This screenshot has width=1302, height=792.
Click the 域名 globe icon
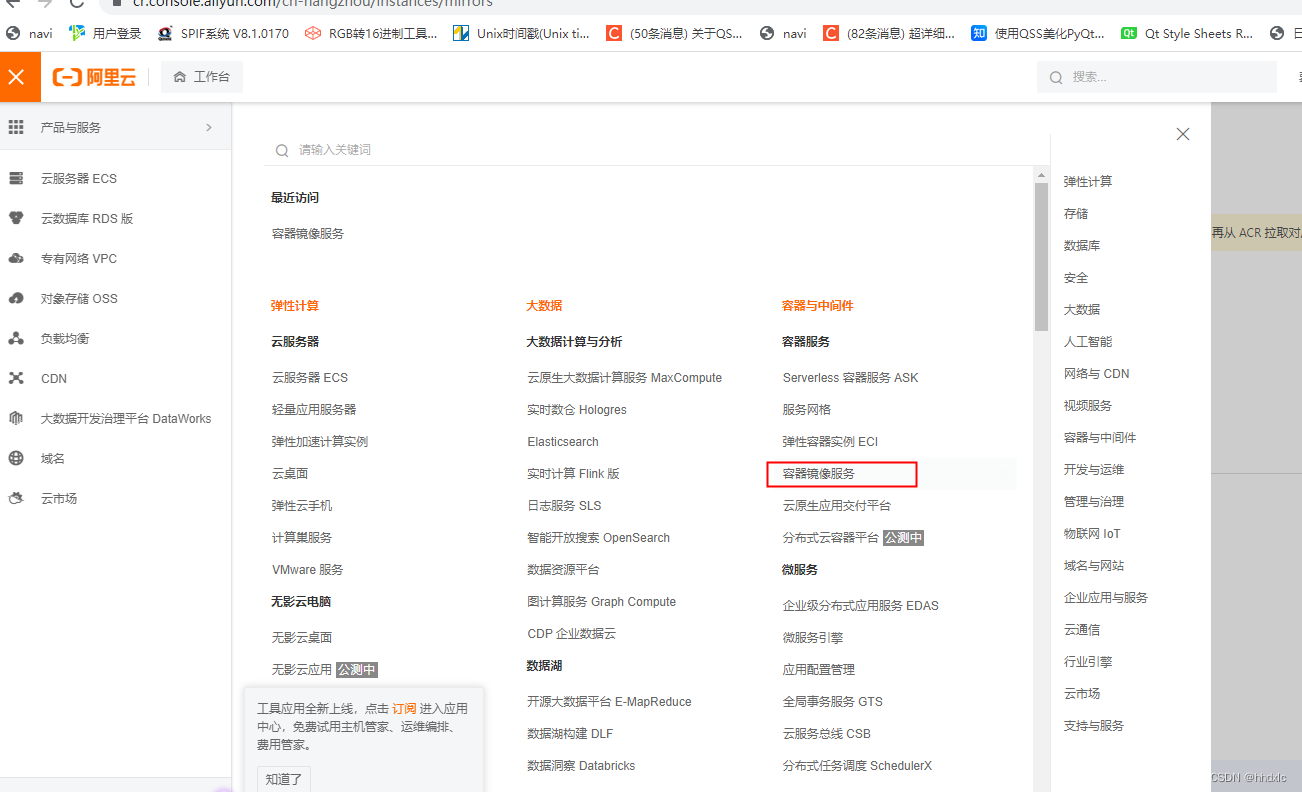coord(16,458)
